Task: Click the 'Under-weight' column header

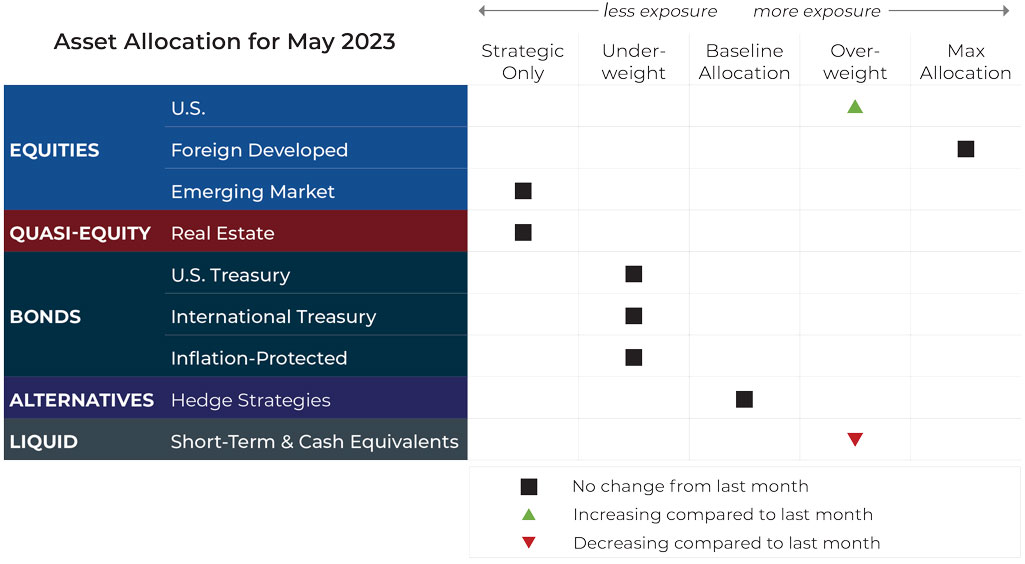Action: click(x=633, y=61)
